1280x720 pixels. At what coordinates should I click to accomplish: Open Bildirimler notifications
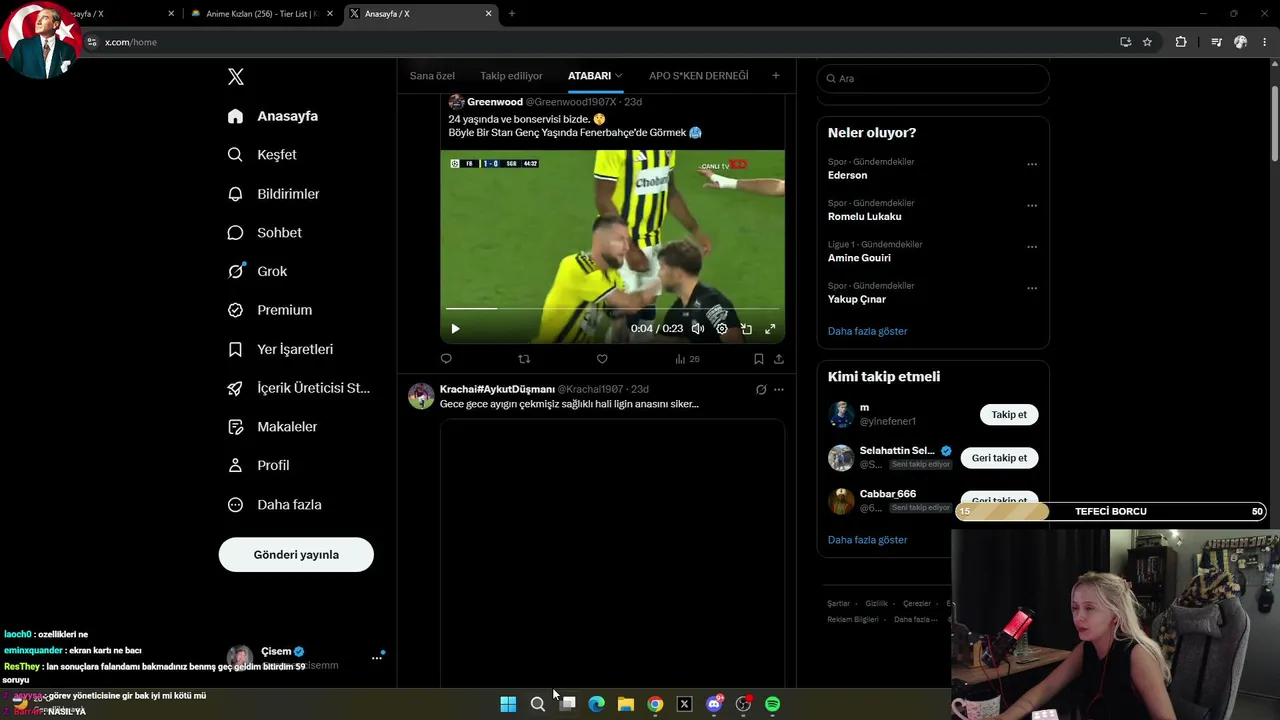coord(274,194)
